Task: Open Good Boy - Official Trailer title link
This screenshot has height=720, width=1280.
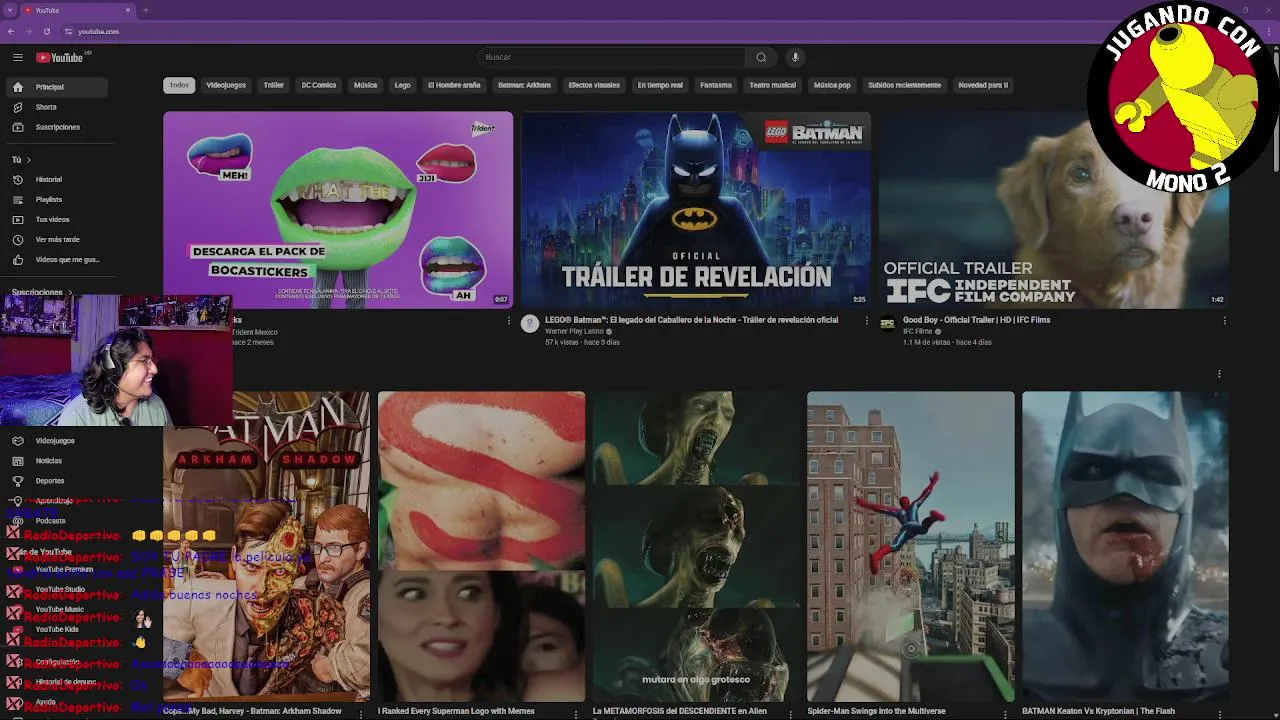Action: [x=977, y=320]
